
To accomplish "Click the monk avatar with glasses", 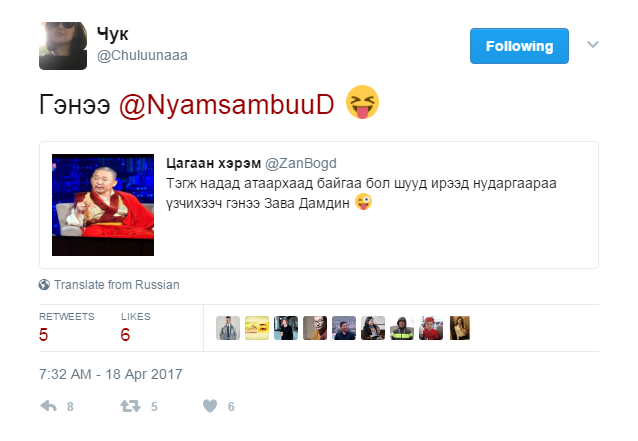I will [x=315, y=328].
